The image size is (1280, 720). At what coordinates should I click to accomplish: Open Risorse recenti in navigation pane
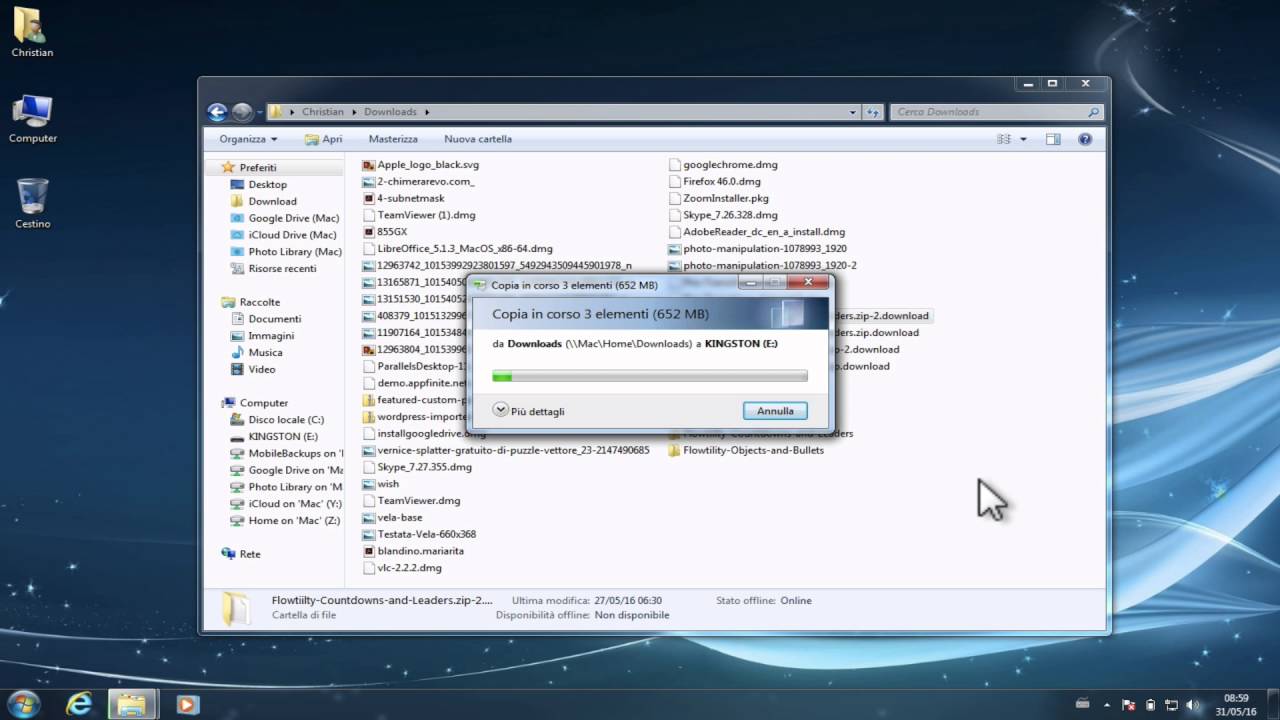[x=274, y=269]
